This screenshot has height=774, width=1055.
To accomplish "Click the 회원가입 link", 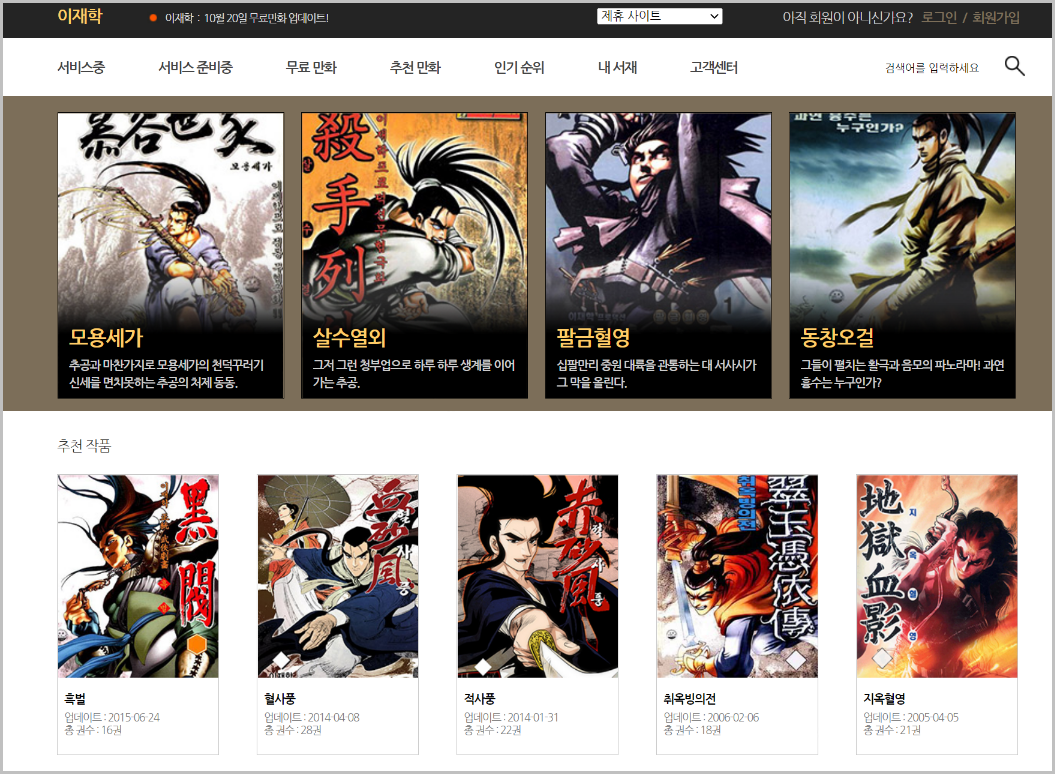I will [x=996, y=17].
